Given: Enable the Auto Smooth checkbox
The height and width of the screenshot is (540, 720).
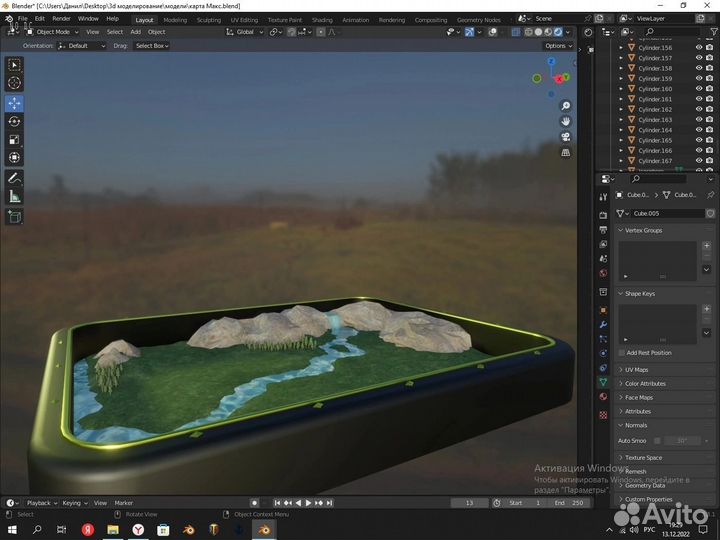Looking at the screenshot, I should coord(657,441).
